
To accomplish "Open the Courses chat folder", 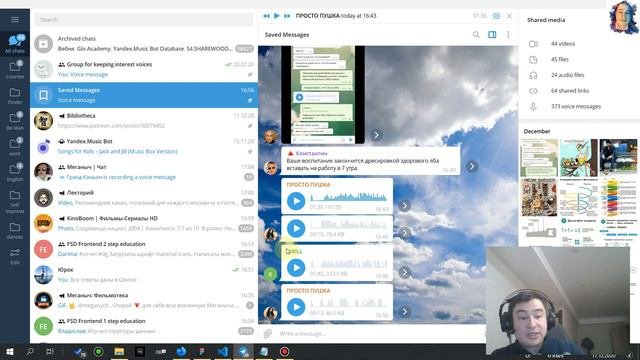I will point(15,69).
